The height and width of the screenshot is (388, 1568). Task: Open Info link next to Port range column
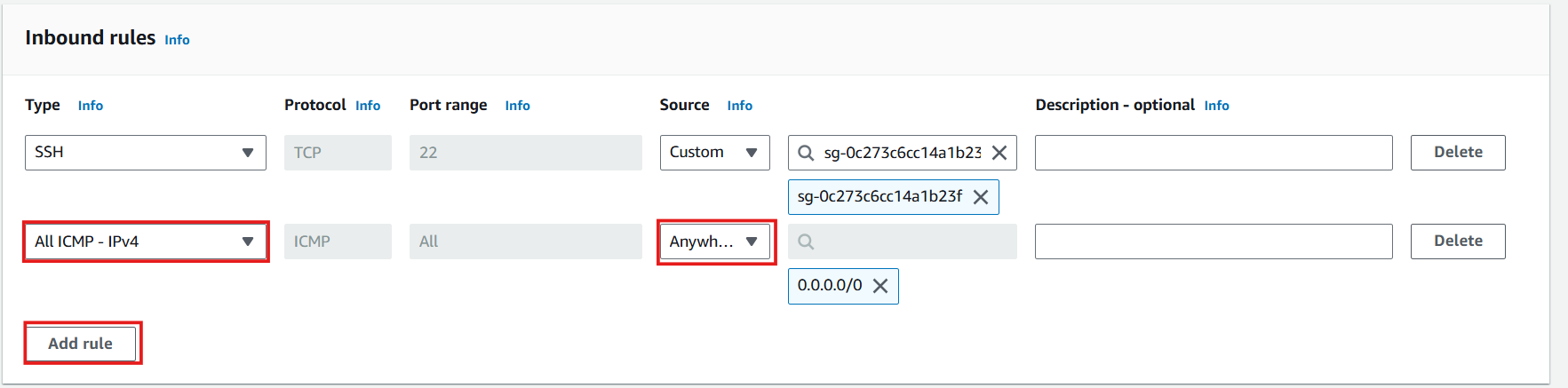pos(517,106)
